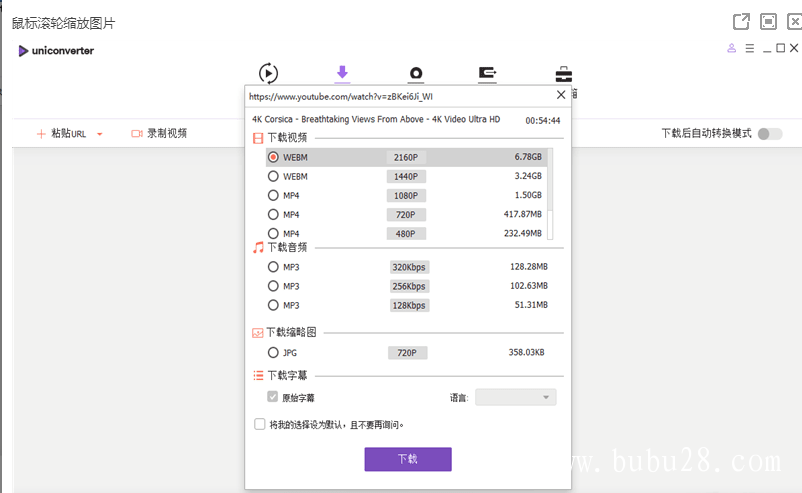Open the 语言 language dropdown

[x=516, y=397]
